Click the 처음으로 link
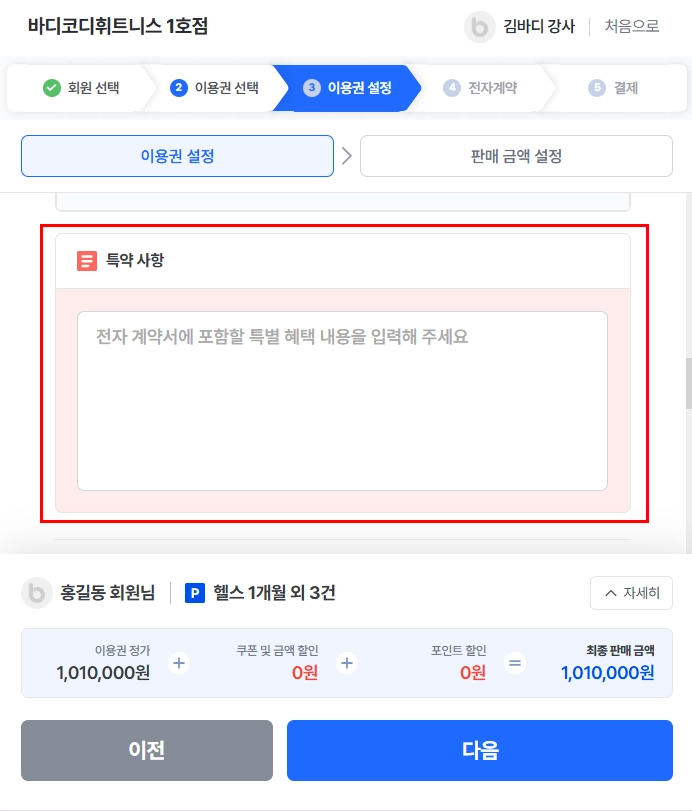 631,26
